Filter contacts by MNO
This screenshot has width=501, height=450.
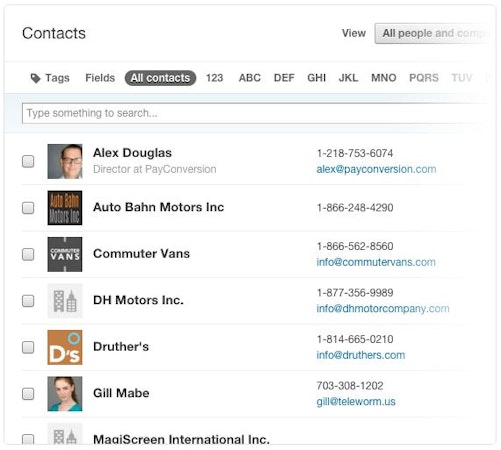[x=384, y=78]
